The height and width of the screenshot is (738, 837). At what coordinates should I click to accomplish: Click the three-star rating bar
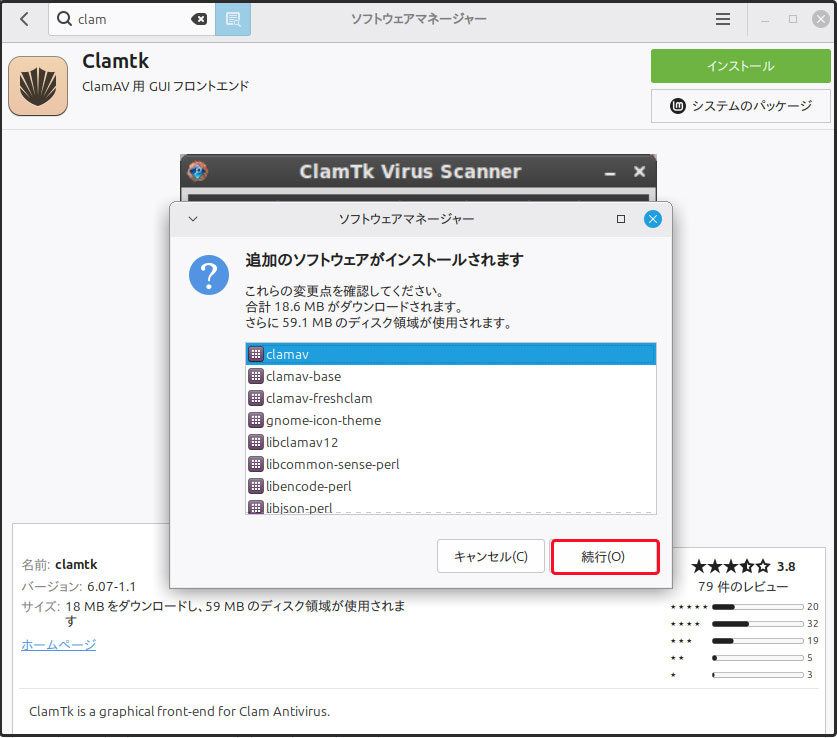pyautogui.click(x=757, y=641)
